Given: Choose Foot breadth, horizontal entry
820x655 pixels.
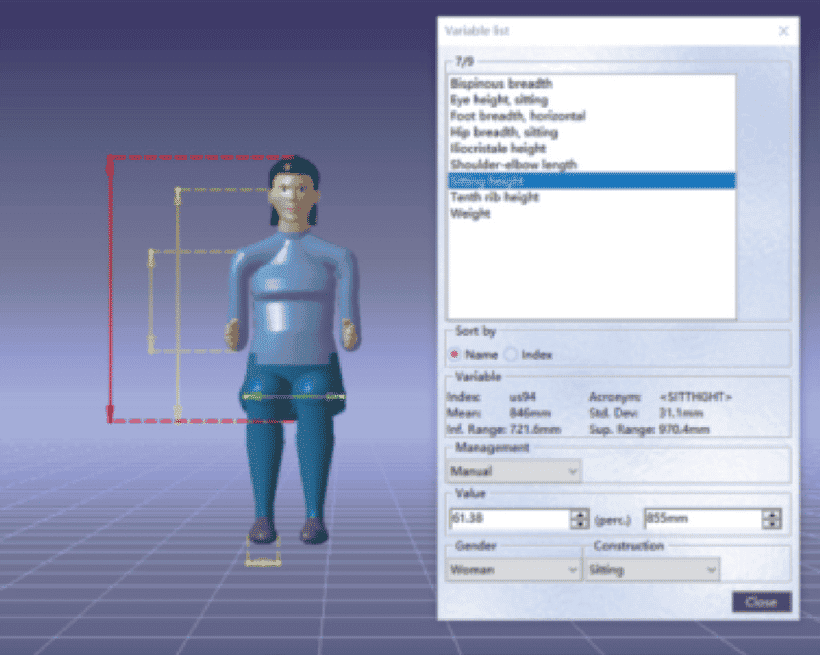Looking at the screenshot, I should [518, 116].
